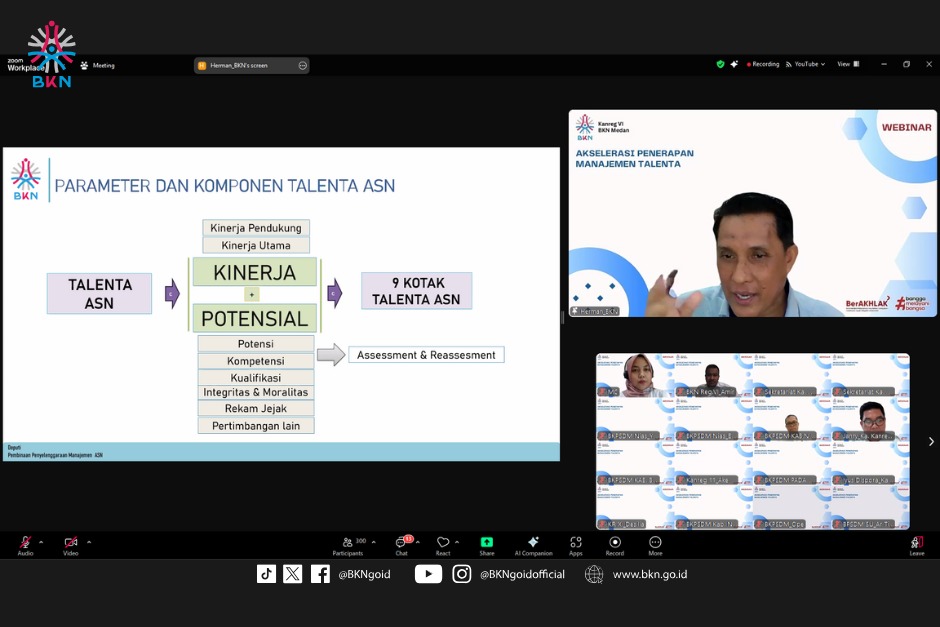Screen dimensions: 940x627
Task: Start video with the Video camera button
Action: 70,543
